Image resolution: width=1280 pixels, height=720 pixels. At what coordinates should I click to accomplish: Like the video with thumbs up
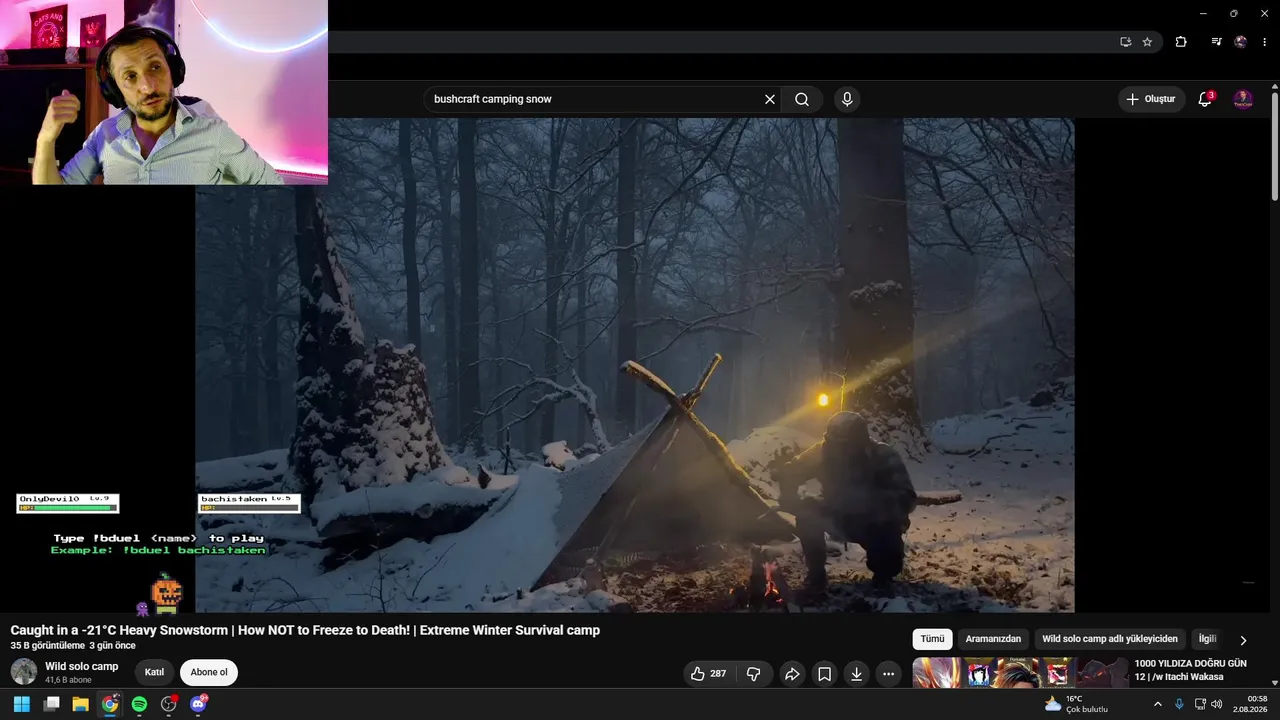[x=708, y=674]
